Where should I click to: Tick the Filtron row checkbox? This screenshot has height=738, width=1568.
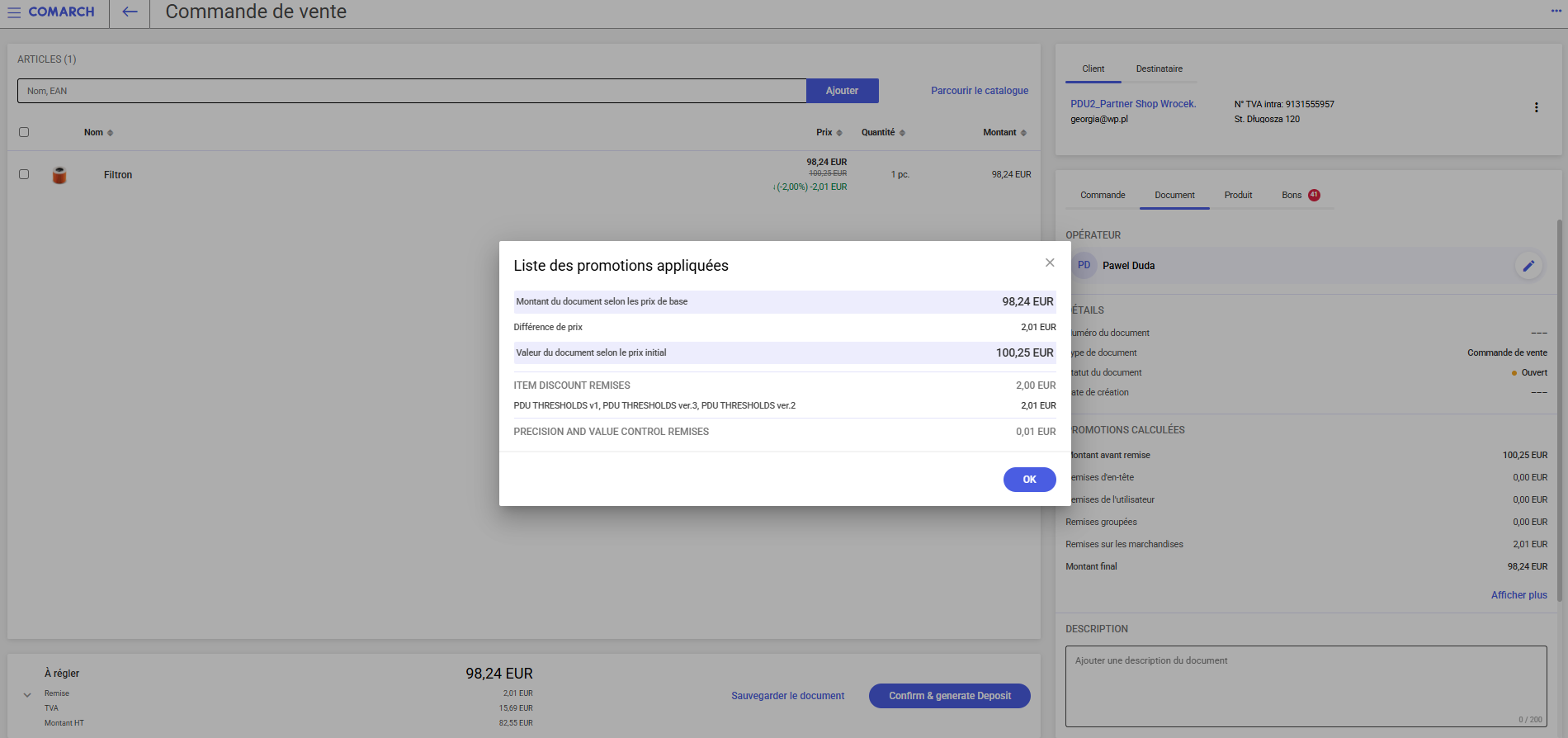[x=24, y=174]
